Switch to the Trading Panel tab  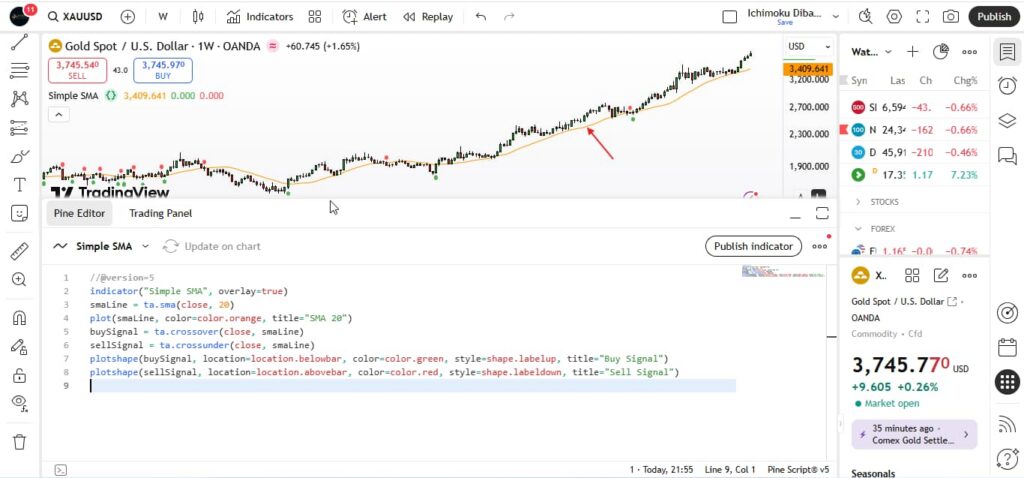click(160, 213)
